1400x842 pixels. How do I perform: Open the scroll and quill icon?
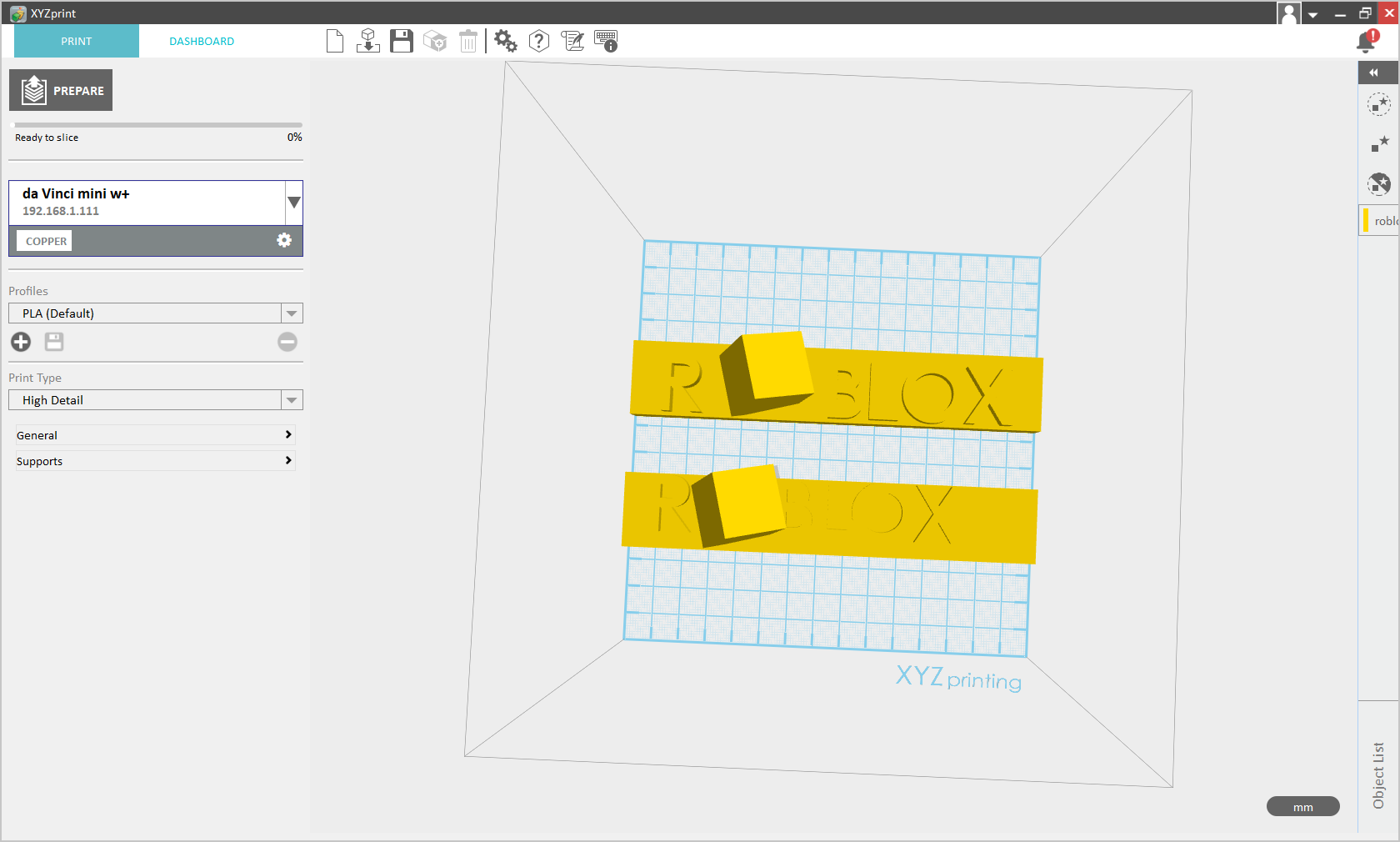click(x=572, y=41)
